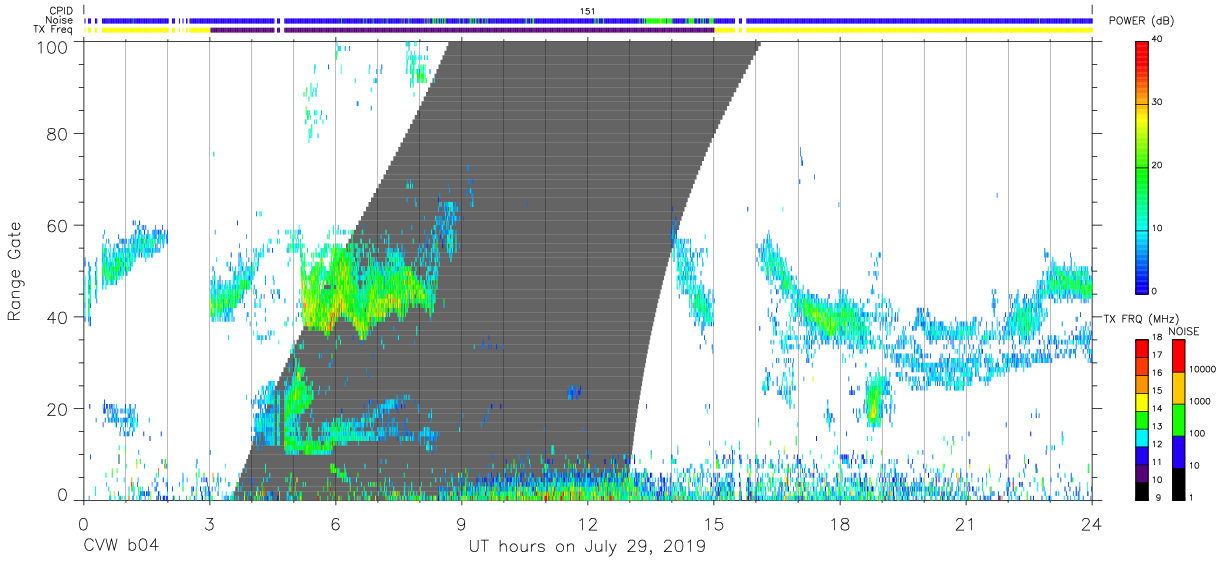Click the red top segment of NOISE legend
Image resolution: width=1228 pixels, height=567 pixels.
coord(1179,356)
